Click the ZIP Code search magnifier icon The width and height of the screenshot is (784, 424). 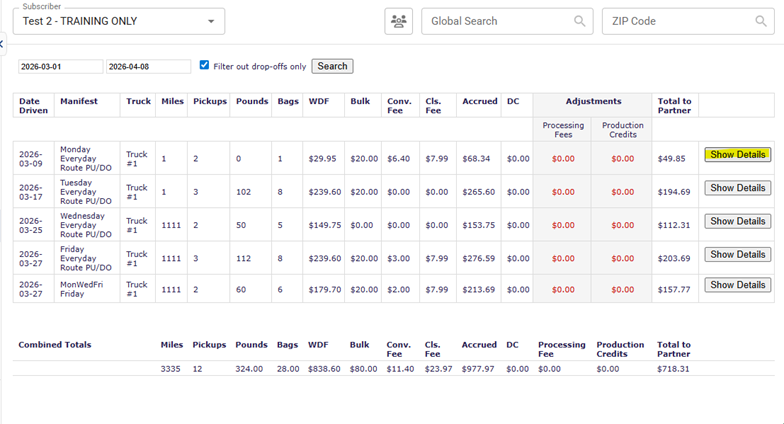761,21
